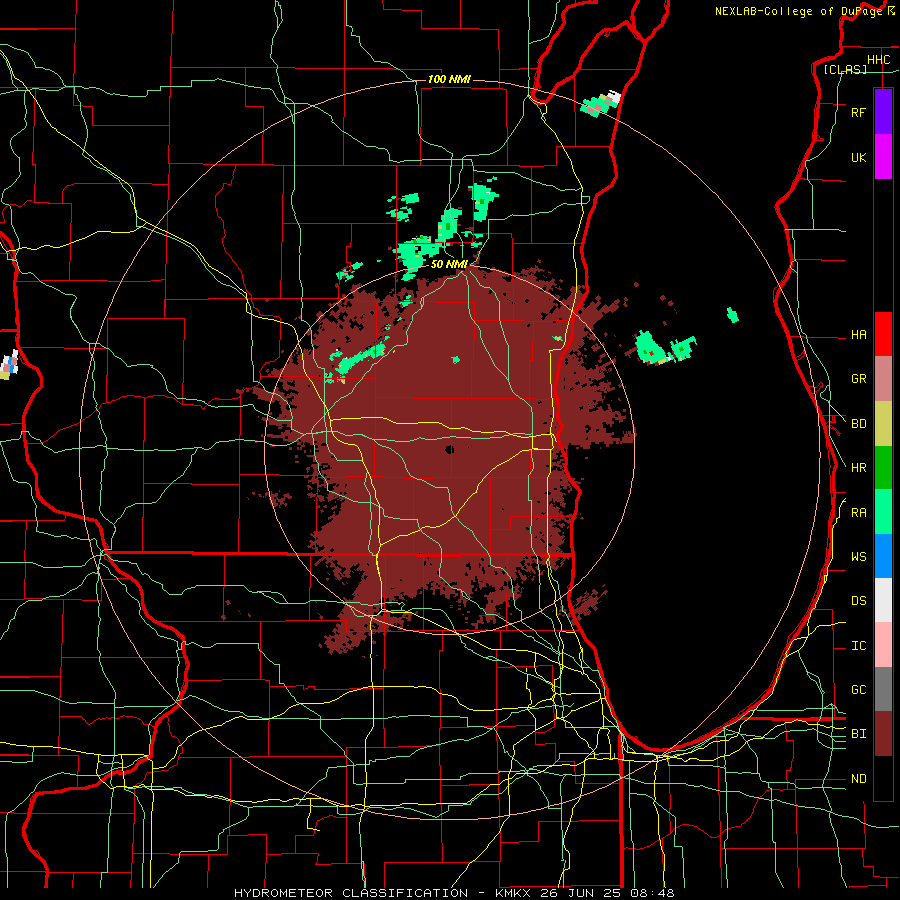This screenshot has height=900, width=900.
Task: Select the yellow BD legend swatch
Action: click(x=883, y=424)
